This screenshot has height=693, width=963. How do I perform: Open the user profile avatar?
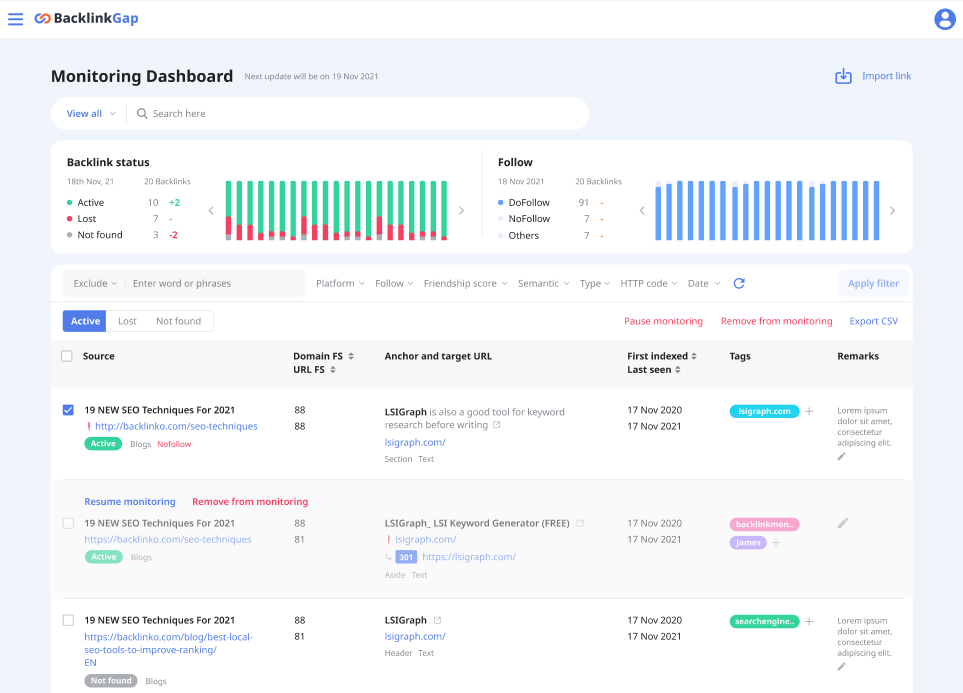coord(945,19)
